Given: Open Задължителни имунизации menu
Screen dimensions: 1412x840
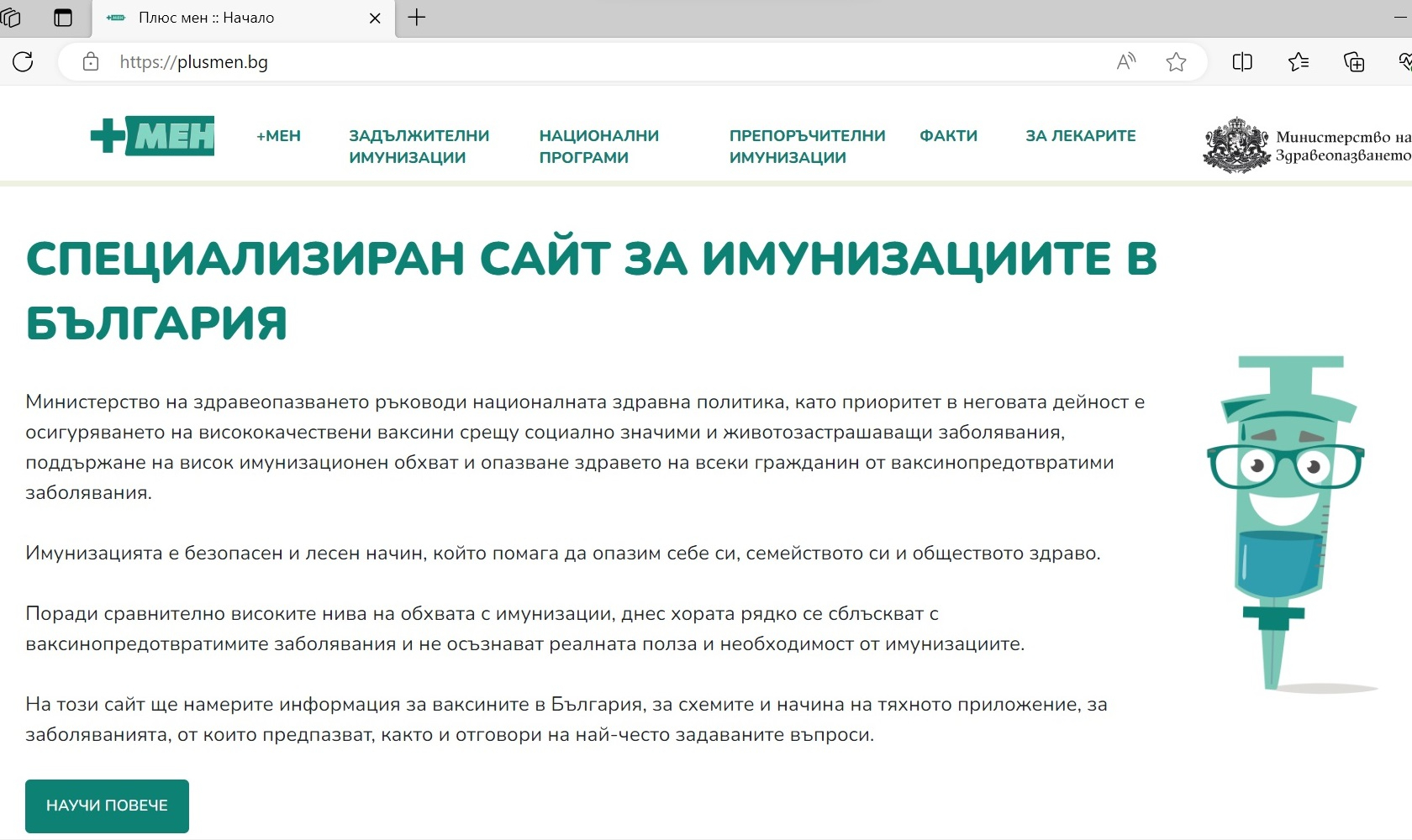Looking at the screenshot, I should tap(419, 146).
